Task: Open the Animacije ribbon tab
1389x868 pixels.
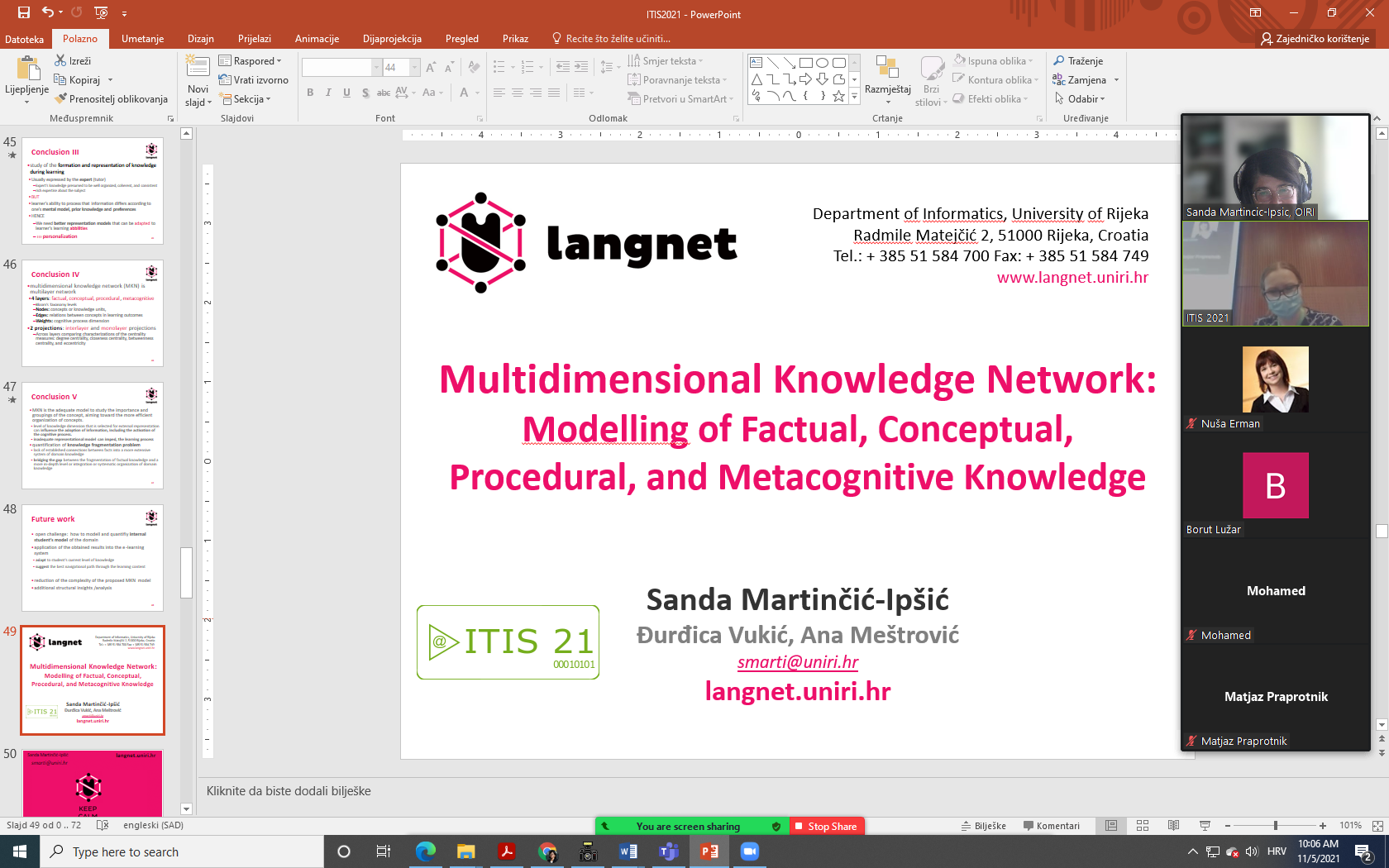Action: point(317,39)
